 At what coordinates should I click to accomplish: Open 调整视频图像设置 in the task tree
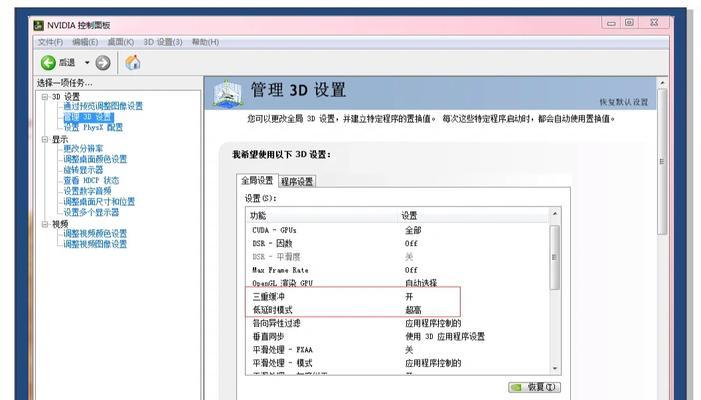coord(95,244)
